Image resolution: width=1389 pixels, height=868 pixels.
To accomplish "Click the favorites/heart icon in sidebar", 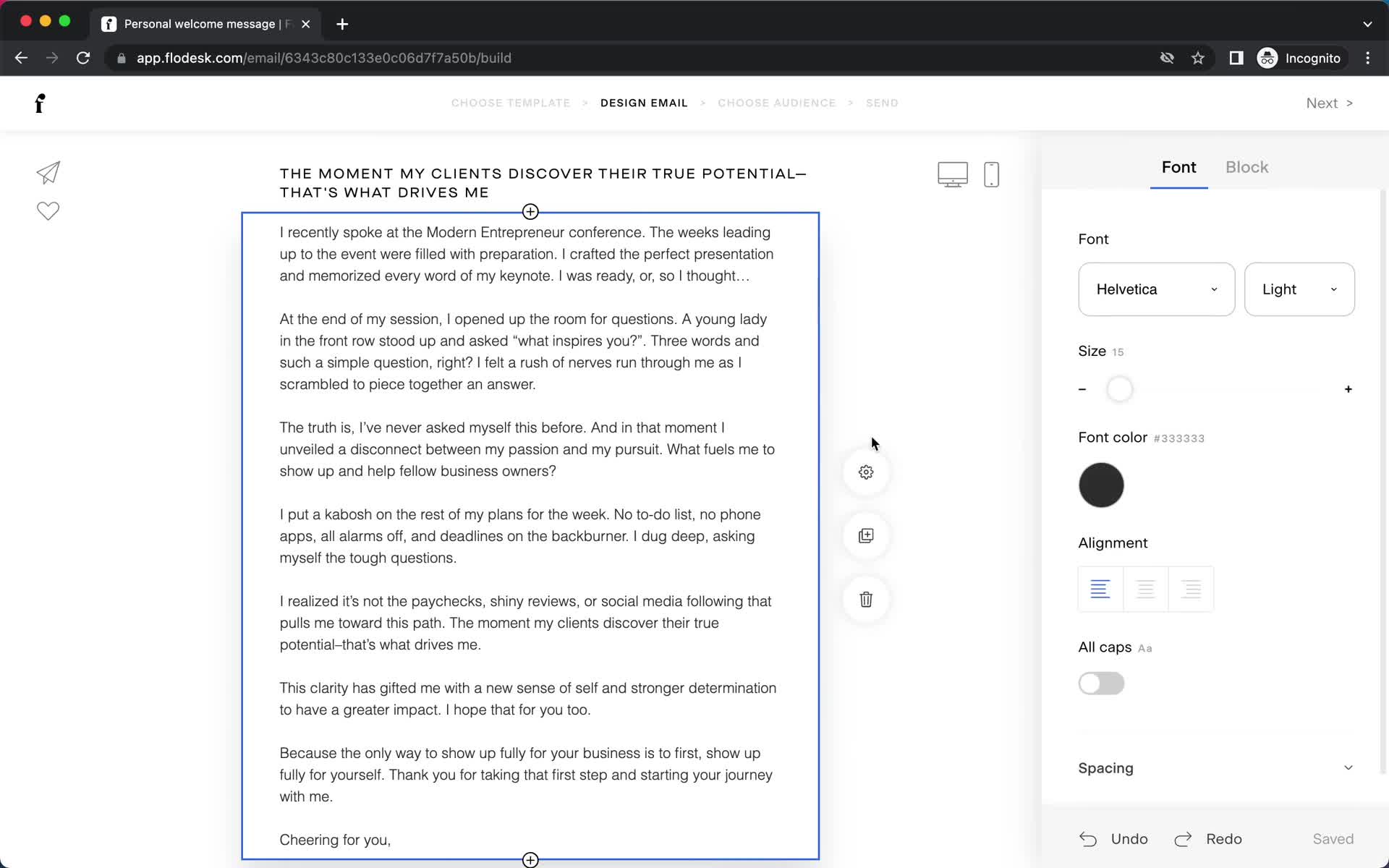I will coord(48,211).
